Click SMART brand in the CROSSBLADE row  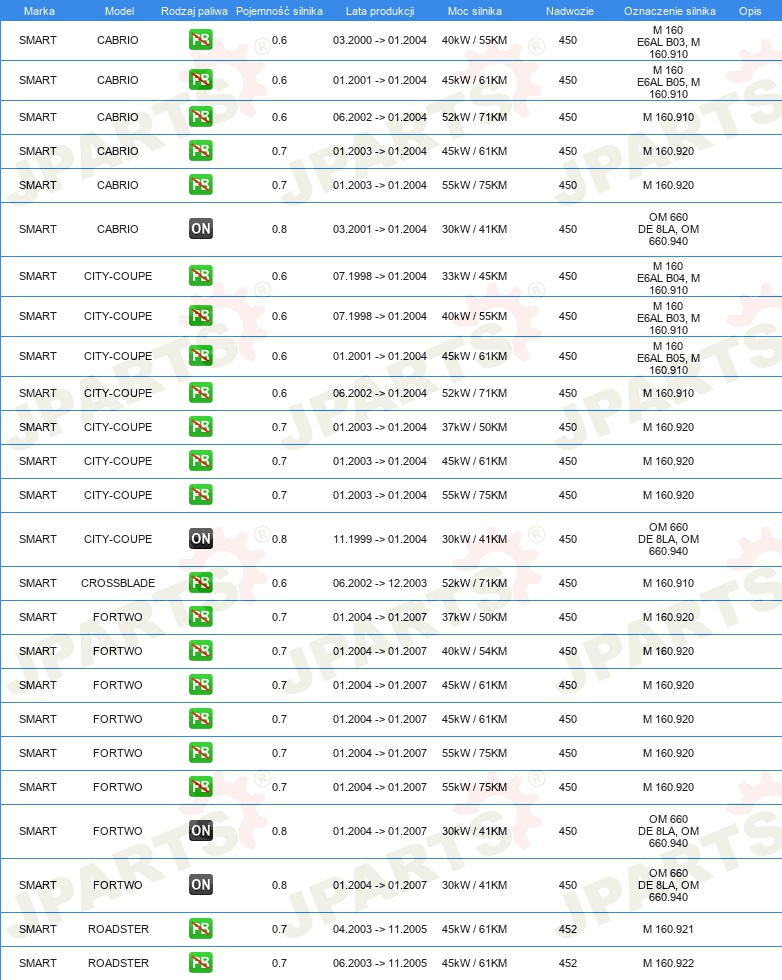(38, 583)
